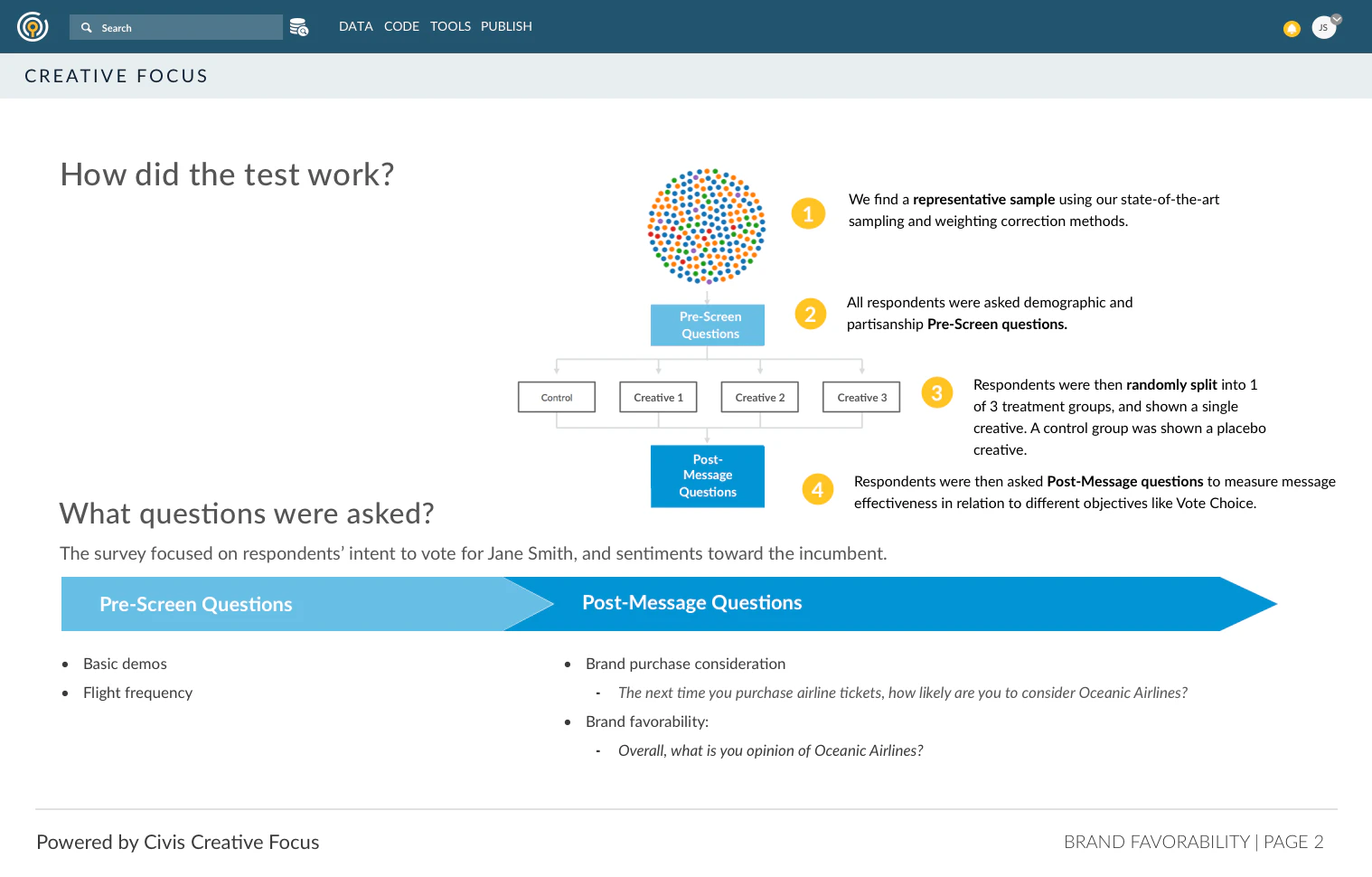Screen dimensions: 1372x877
Task: Click the Civis logo icon
Action: click(x=33, y=27)
